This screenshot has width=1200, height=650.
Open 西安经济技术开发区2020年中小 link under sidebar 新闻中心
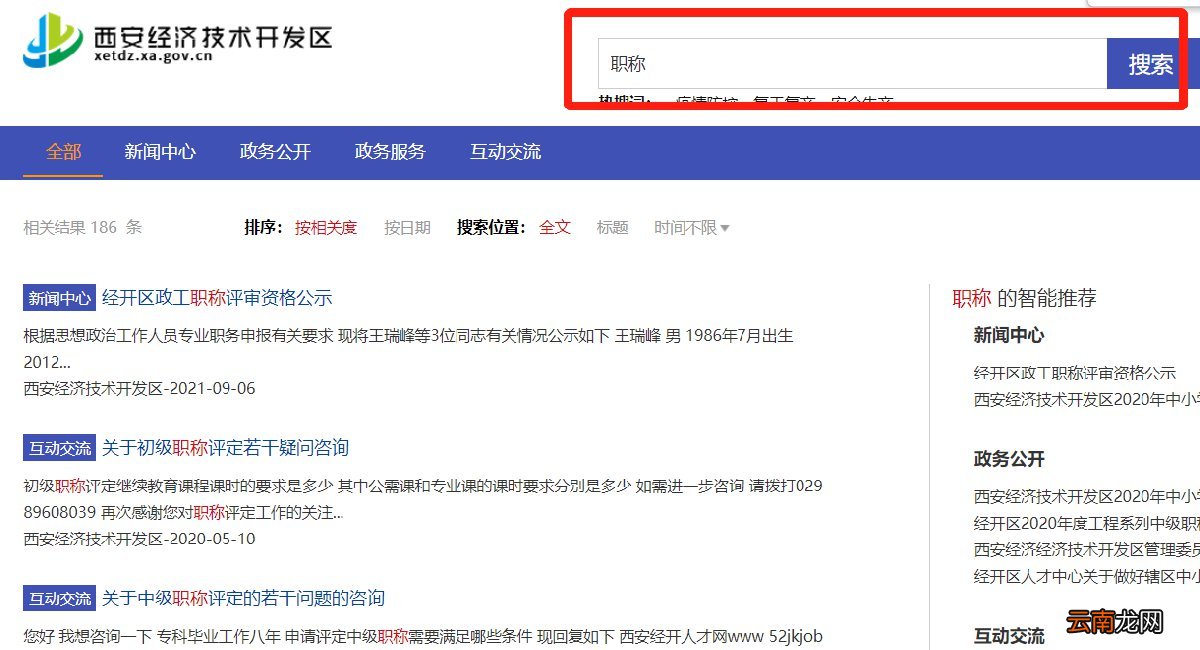click(x=1086, y=399)
